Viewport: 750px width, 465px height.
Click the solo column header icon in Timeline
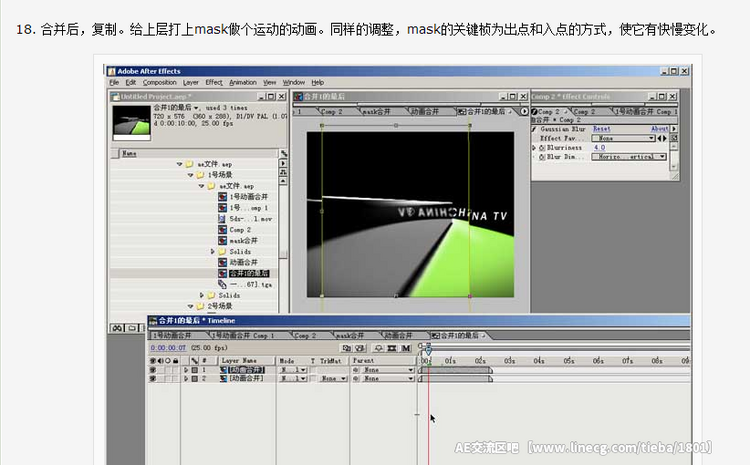tap(168, 361)
